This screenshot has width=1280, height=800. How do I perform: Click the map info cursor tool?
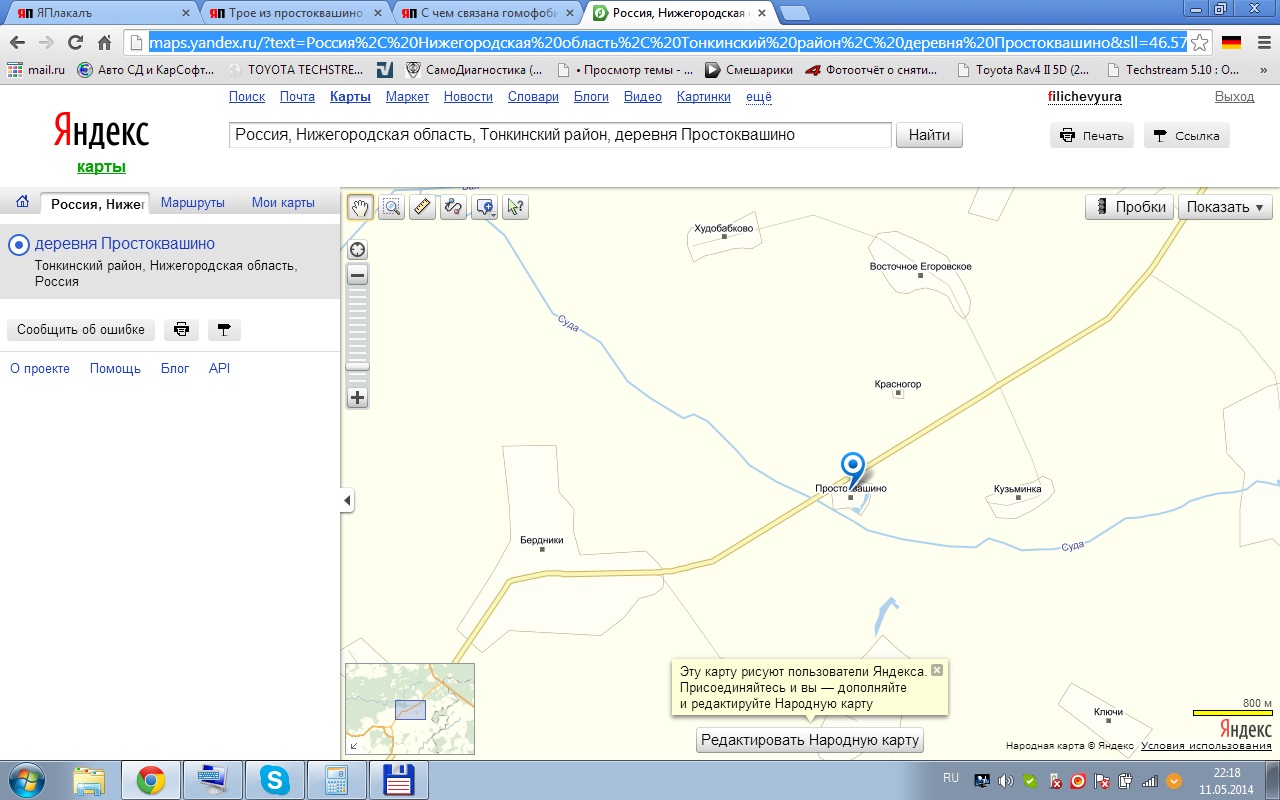click(515, 207)
